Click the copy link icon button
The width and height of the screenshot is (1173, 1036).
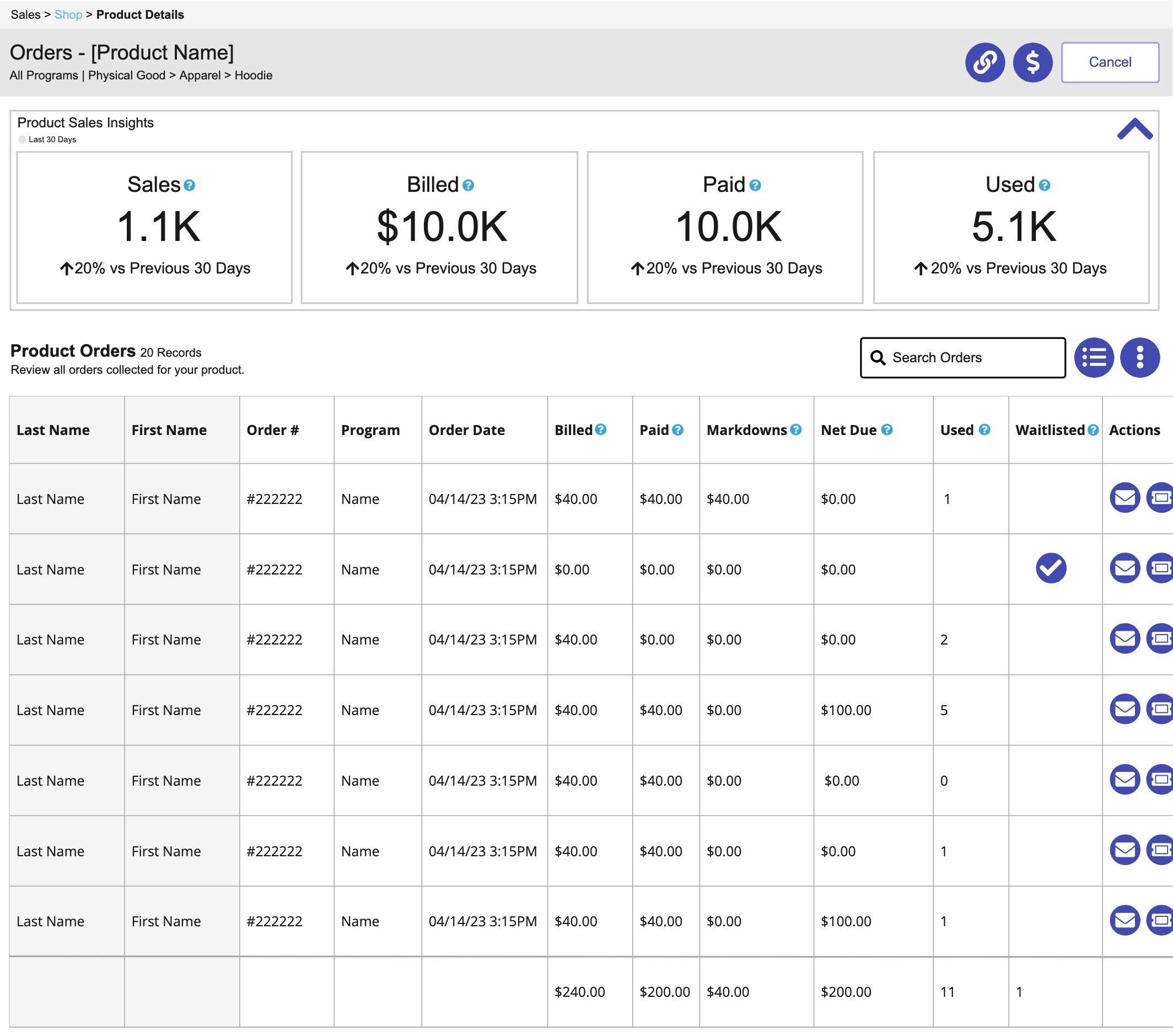coord(984,62)
